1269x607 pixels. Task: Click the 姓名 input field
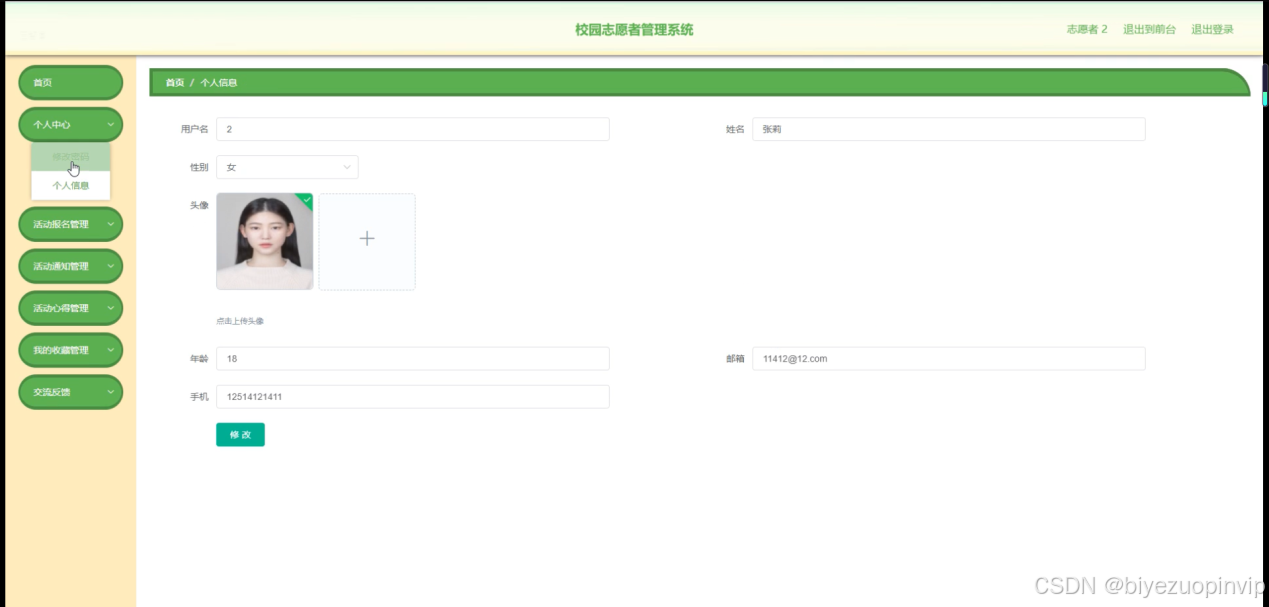[948, 129]
